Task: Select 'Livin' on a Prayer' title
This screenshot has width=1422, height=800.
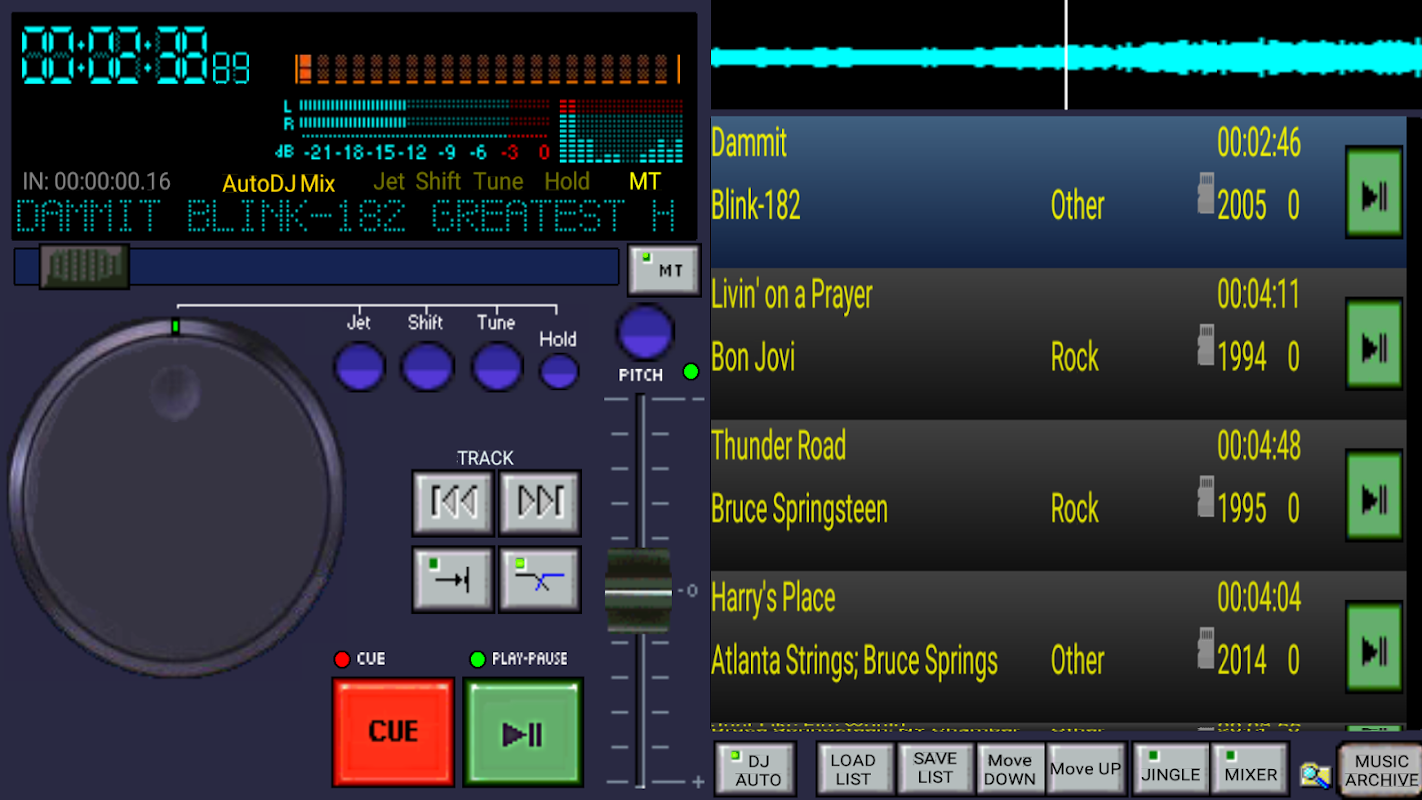Action: (792, 295)
